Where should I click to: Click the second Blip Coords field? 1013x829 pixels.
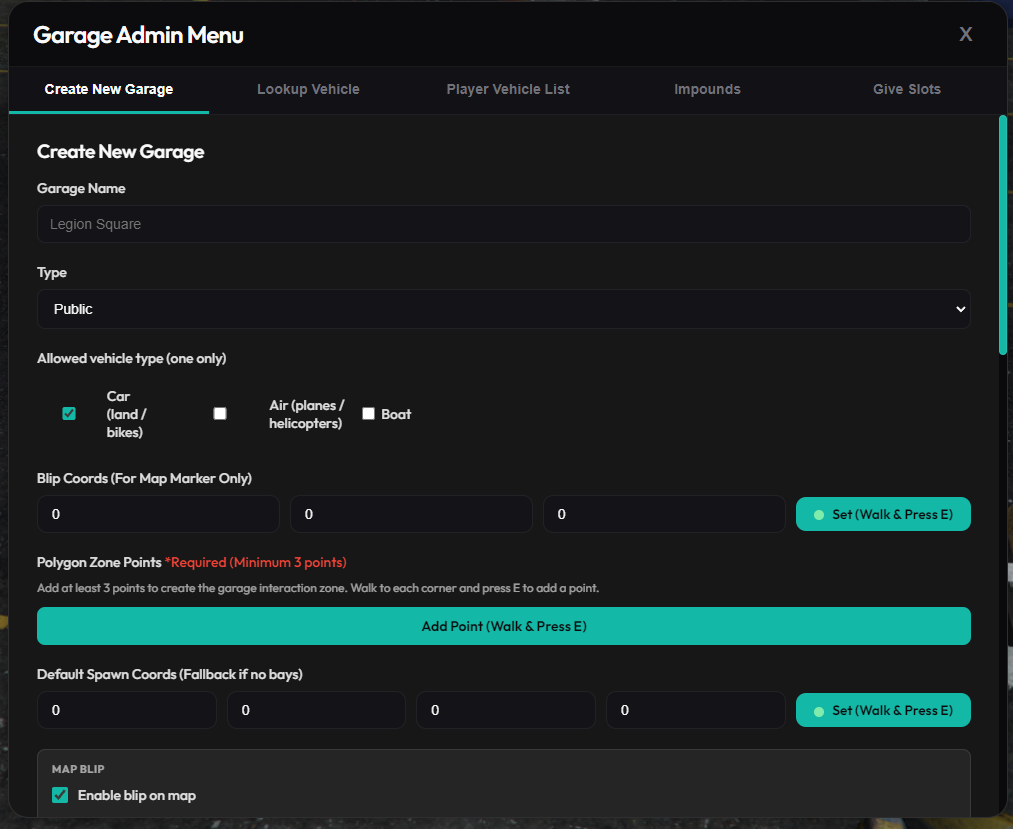pos(411,514)
